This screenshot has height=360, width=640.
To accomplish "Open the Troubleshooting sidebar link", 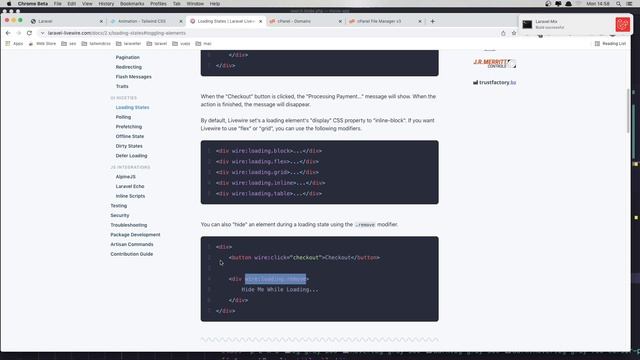I will pos(129,225).
